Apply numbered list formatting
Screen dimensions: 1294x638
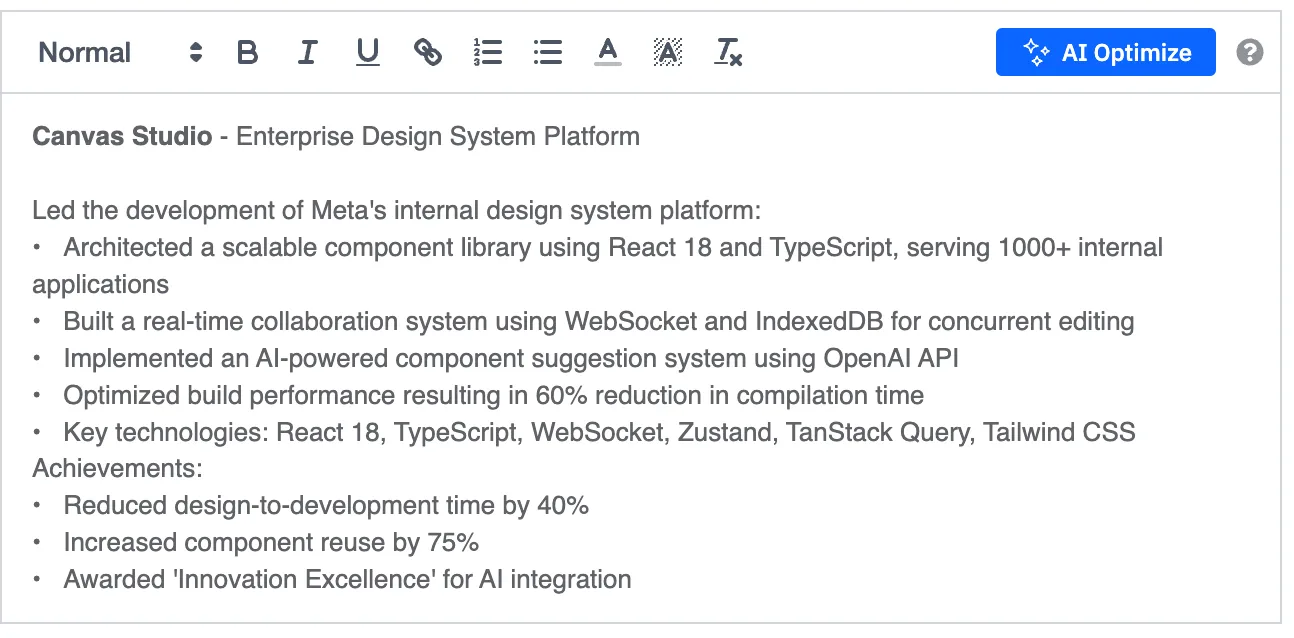tap(488, 53)
